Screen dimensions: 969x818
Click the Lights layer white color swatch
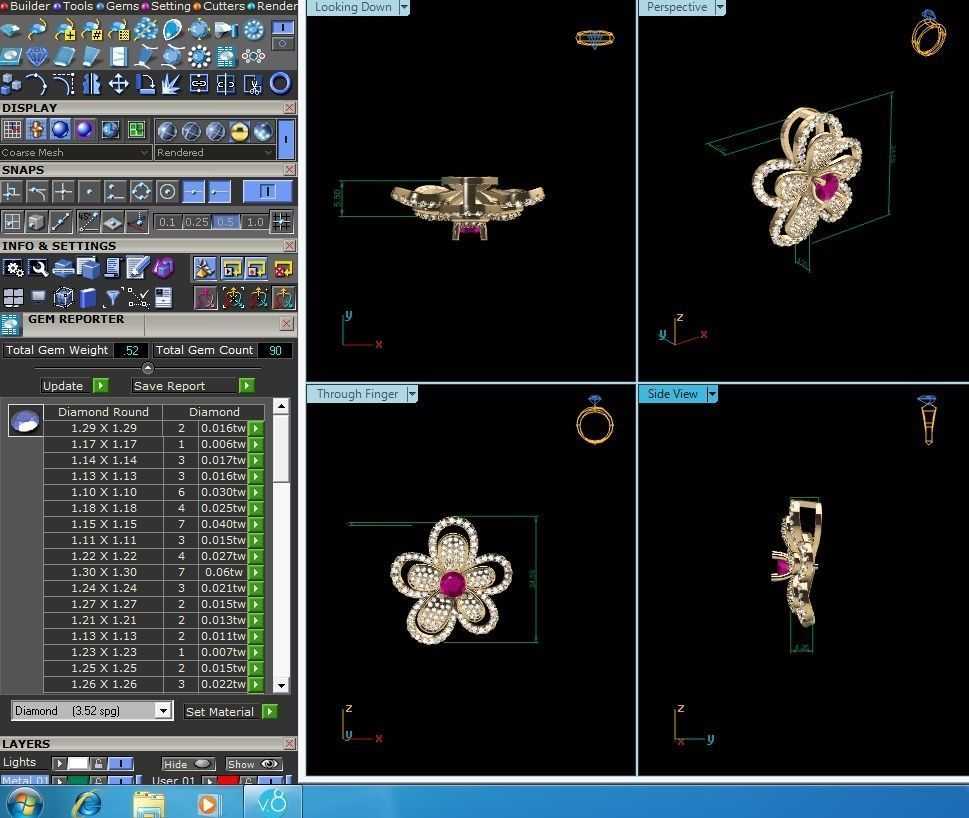[78, 764]
